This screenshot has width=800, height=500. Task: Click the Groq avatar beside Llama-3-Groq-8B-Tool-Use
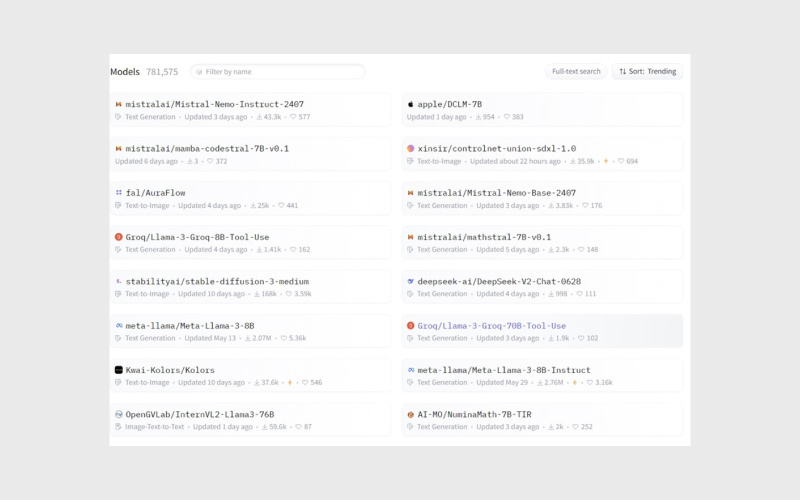click(x=118, y=237)
